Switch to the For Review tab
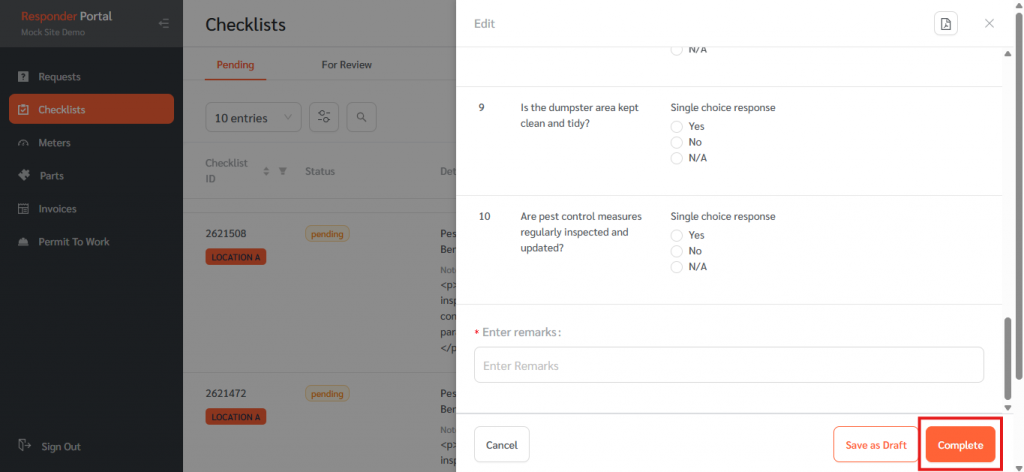The height and width of the screenshot is (472, 1024). coord(346,65)
